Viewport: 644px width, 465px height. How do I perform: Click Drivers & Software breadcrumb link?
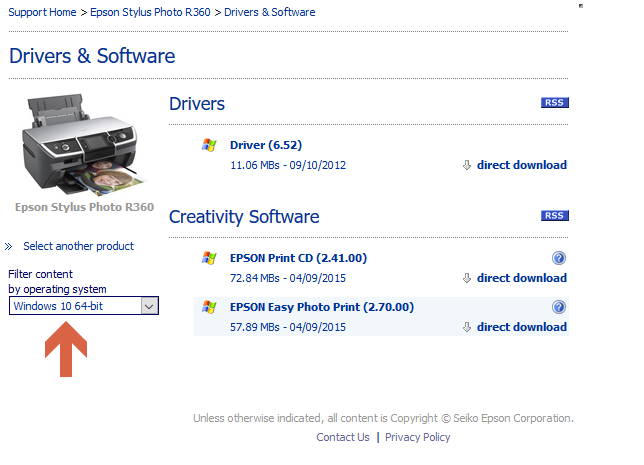point(270,12)
